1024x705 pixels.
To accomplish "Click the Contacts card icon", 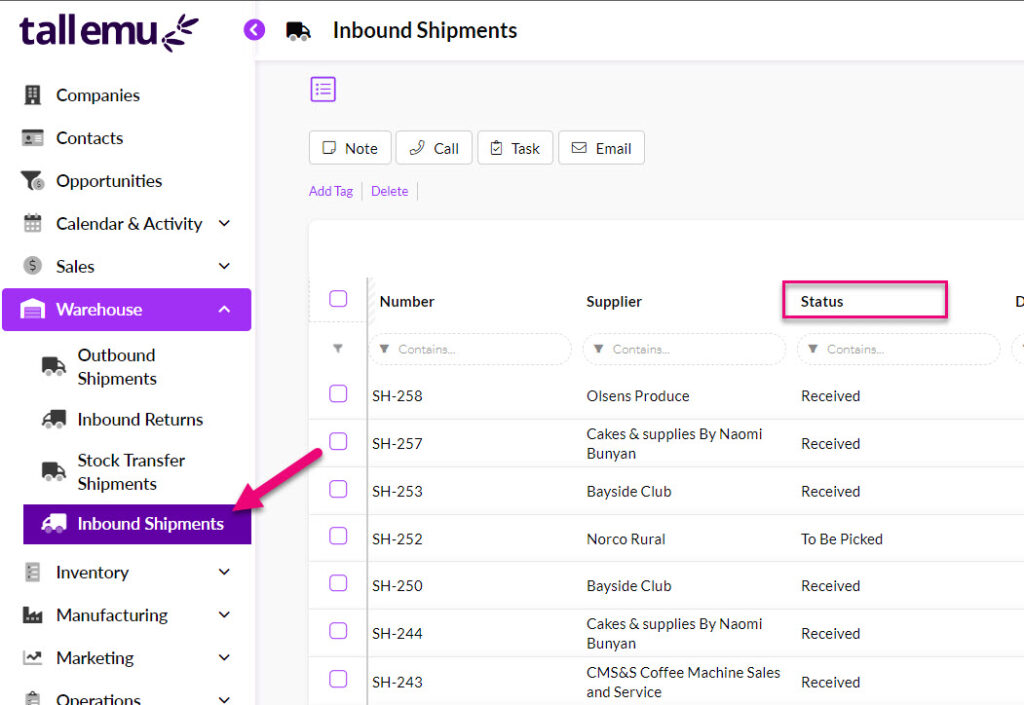I will (32, 138).
